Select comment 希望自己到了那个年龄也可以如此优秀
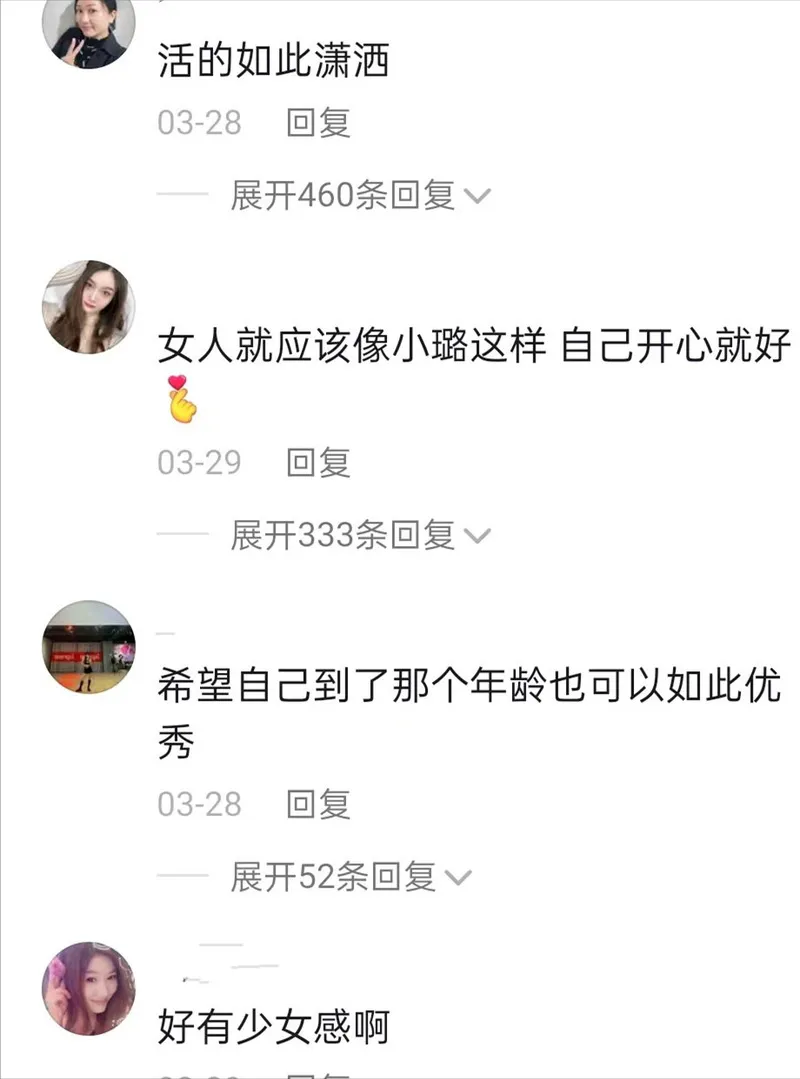This screenshot has height=1079, width=800. (x=470, y=713)
